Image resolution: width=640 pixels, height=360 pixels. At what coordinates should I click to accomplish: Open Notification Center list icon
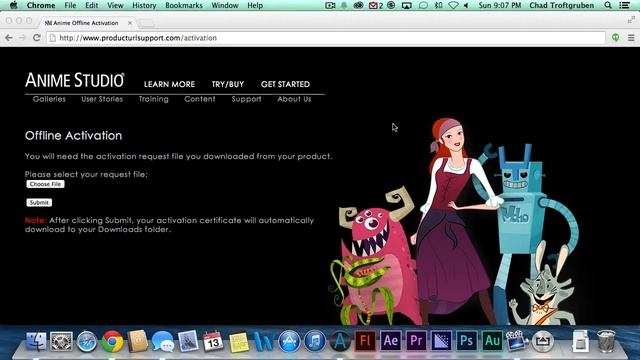pyautogui.click(x=624, y=5)
